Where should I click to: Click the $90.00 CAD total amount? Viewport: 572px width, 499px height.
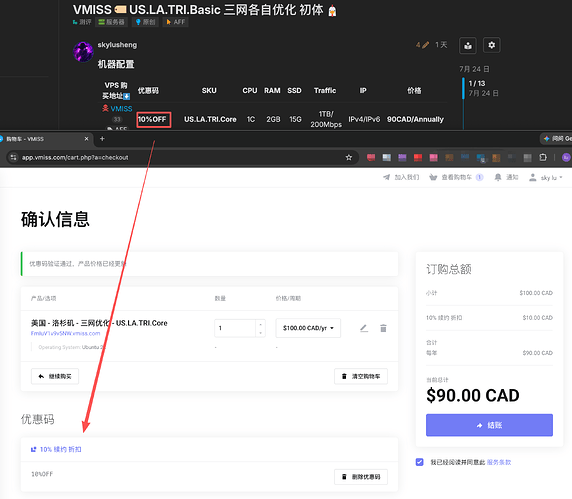click(473, 395)
